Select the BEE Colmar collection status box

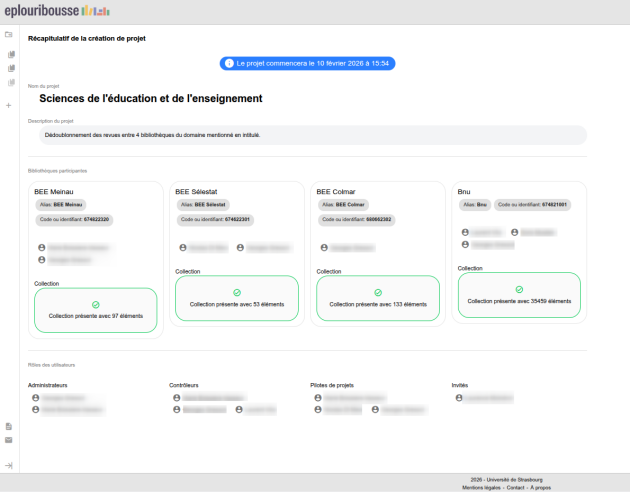click(377, 298)
